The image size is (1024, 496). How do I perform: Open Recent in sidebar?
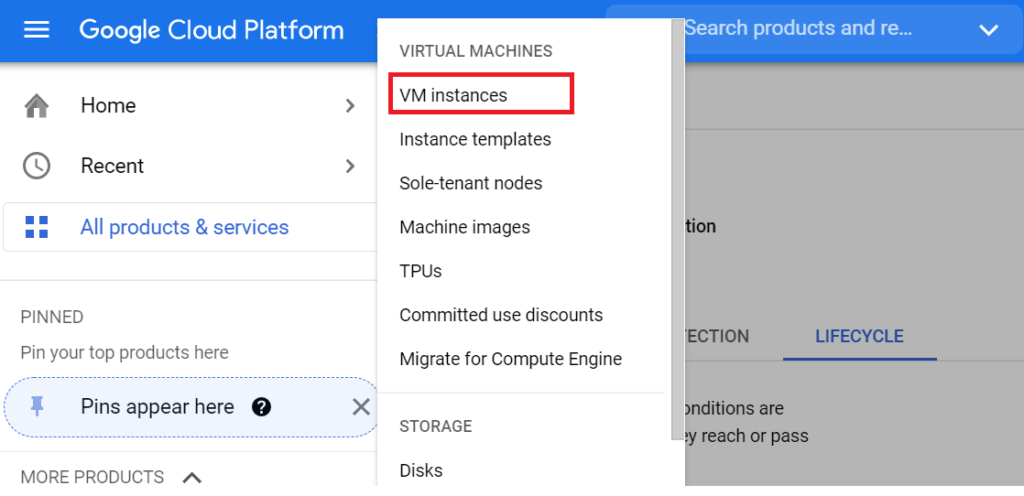(x=112, y=166)
